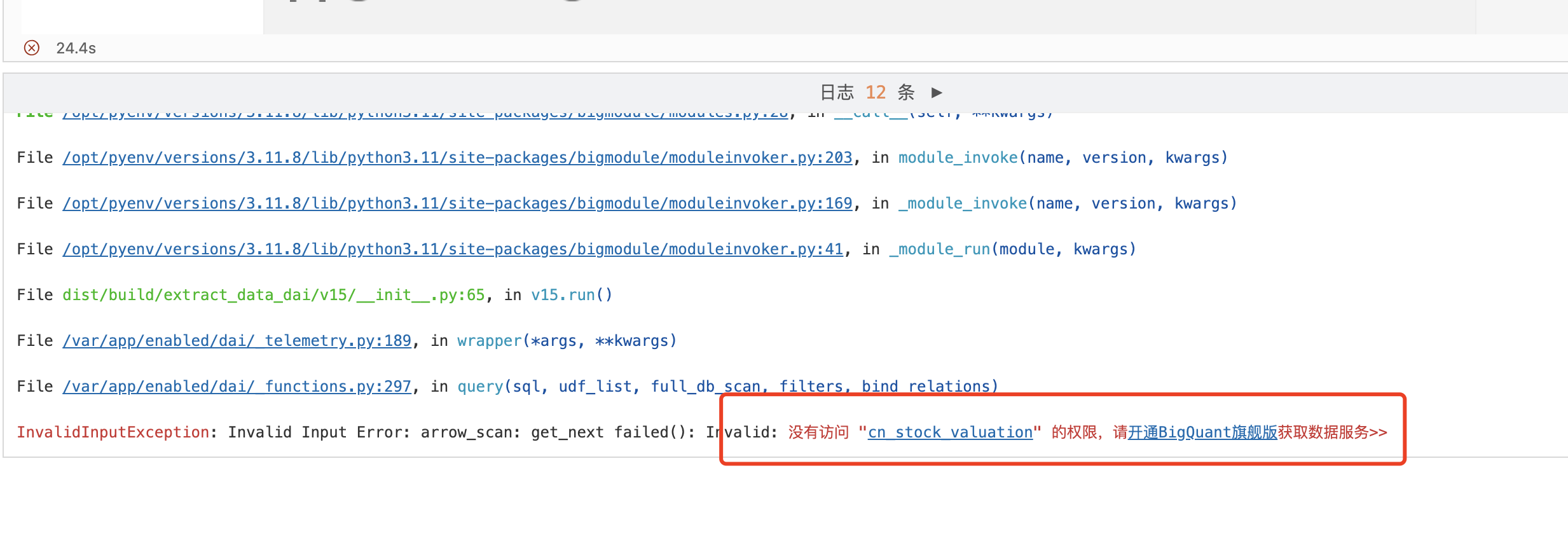Click the _module_run function name
1568x557 pixels.
coord(940,249)
